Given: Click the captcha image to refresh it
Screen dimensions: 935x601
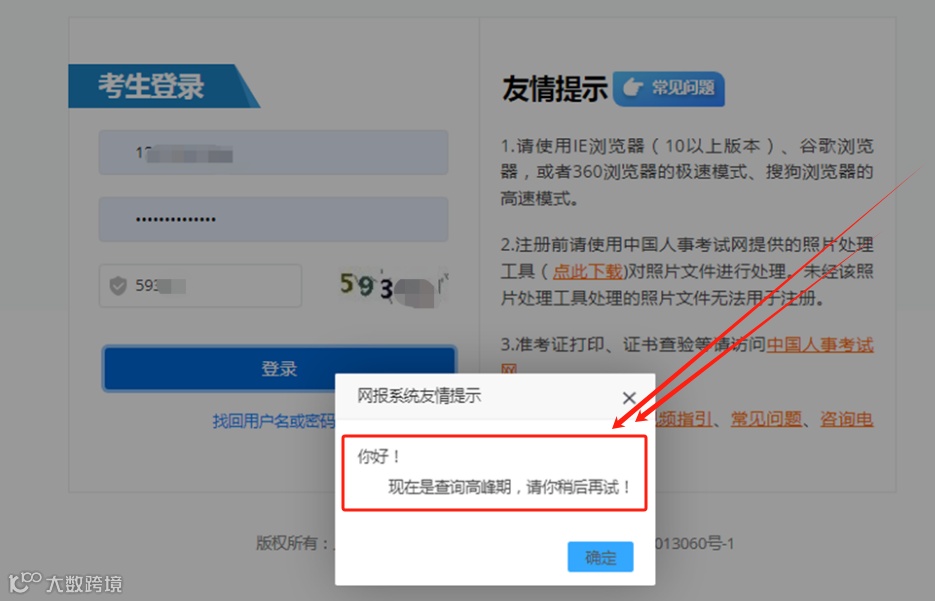Looking at the screenshot, I should click(394, 287).
